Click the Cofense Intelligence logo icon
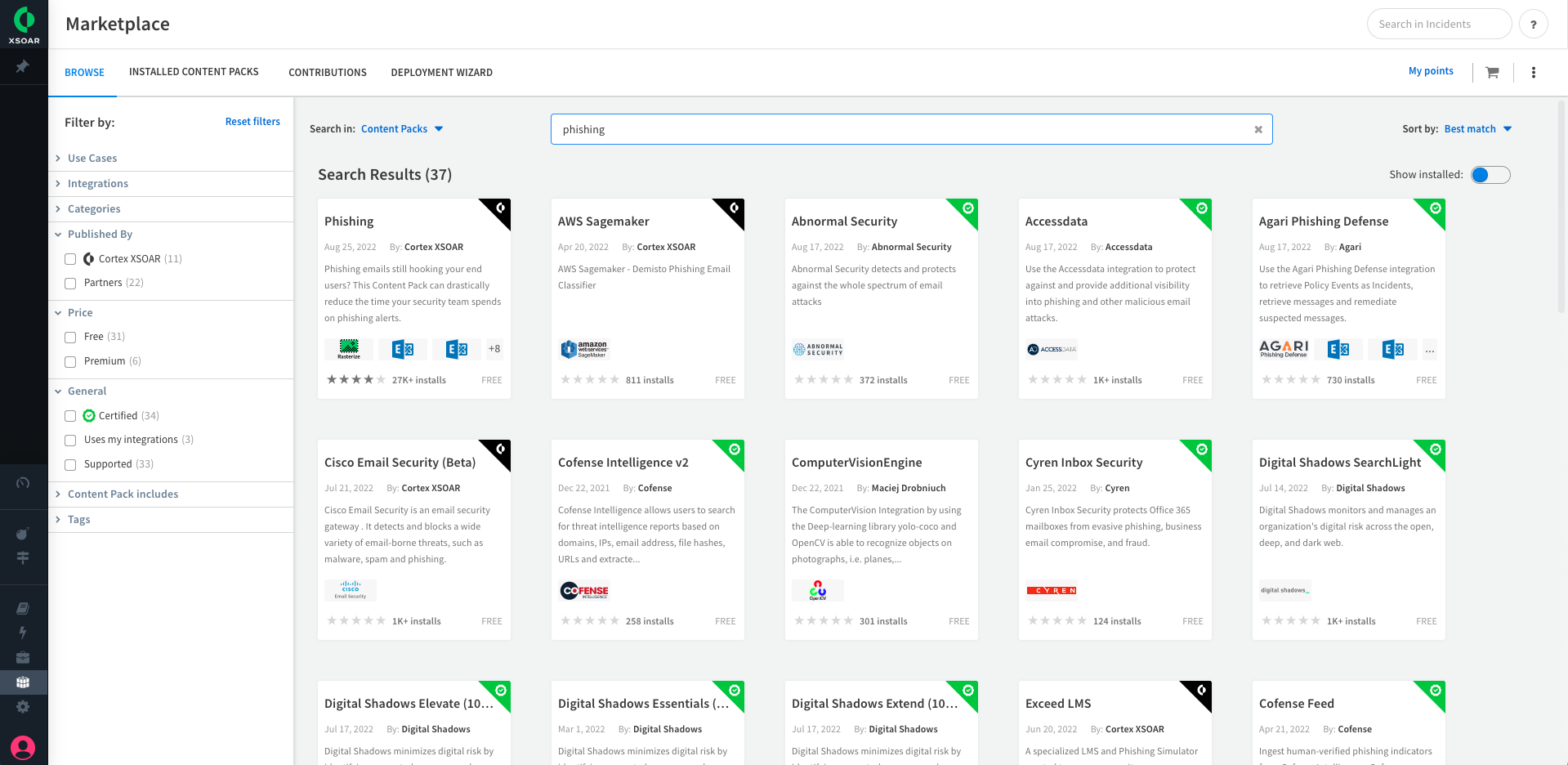Screen dimensions: 1568x765 click(x=584, y=590)
